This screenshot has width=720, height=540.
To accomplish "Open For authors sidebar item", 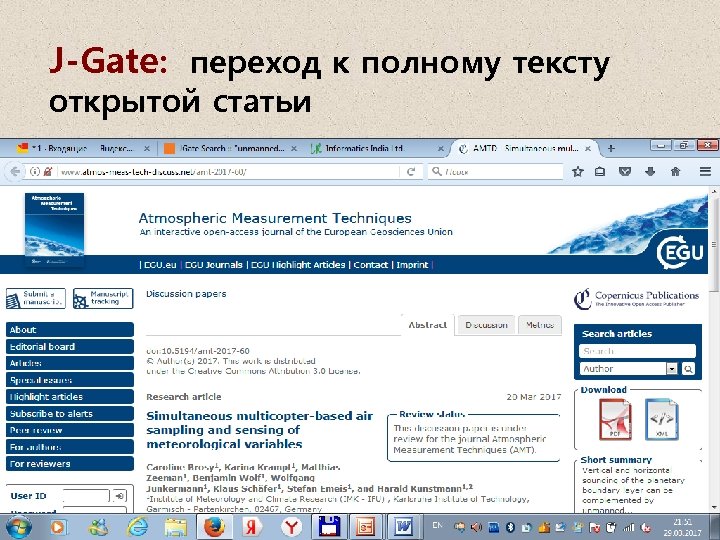I will pyautogui.click(x=70, y=447).
